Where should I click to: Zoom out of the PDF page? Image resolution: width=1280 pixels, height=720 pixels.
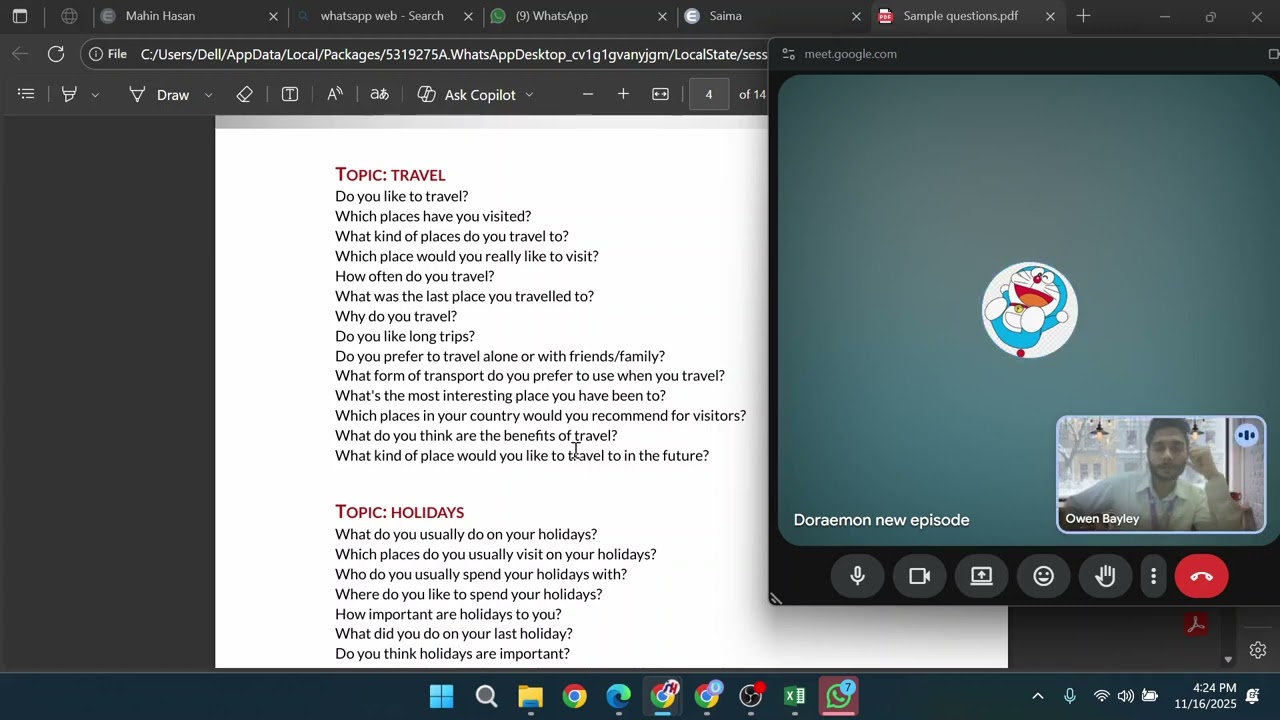[x=588, y=94]
